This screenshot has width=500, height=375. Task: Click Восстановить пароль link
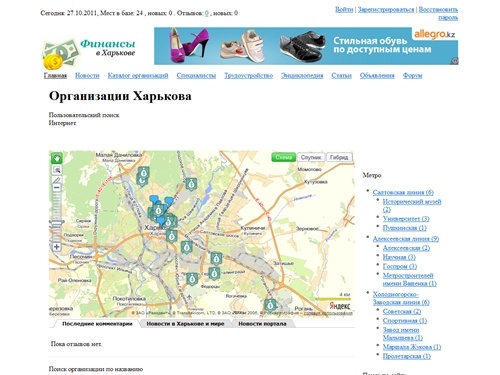point(438,13)
